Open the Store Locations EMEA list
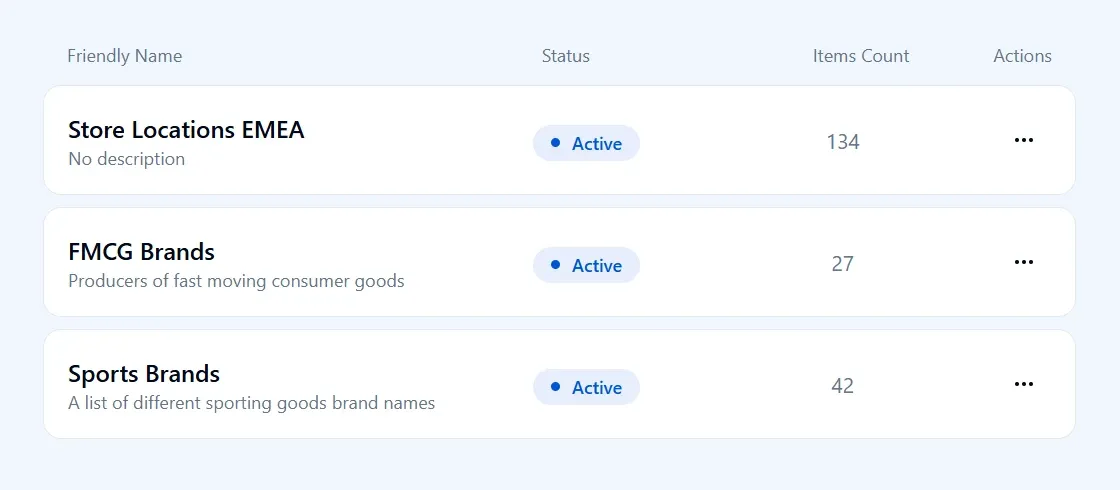Viewport: 1120px width, 490px height. (186, 130)
